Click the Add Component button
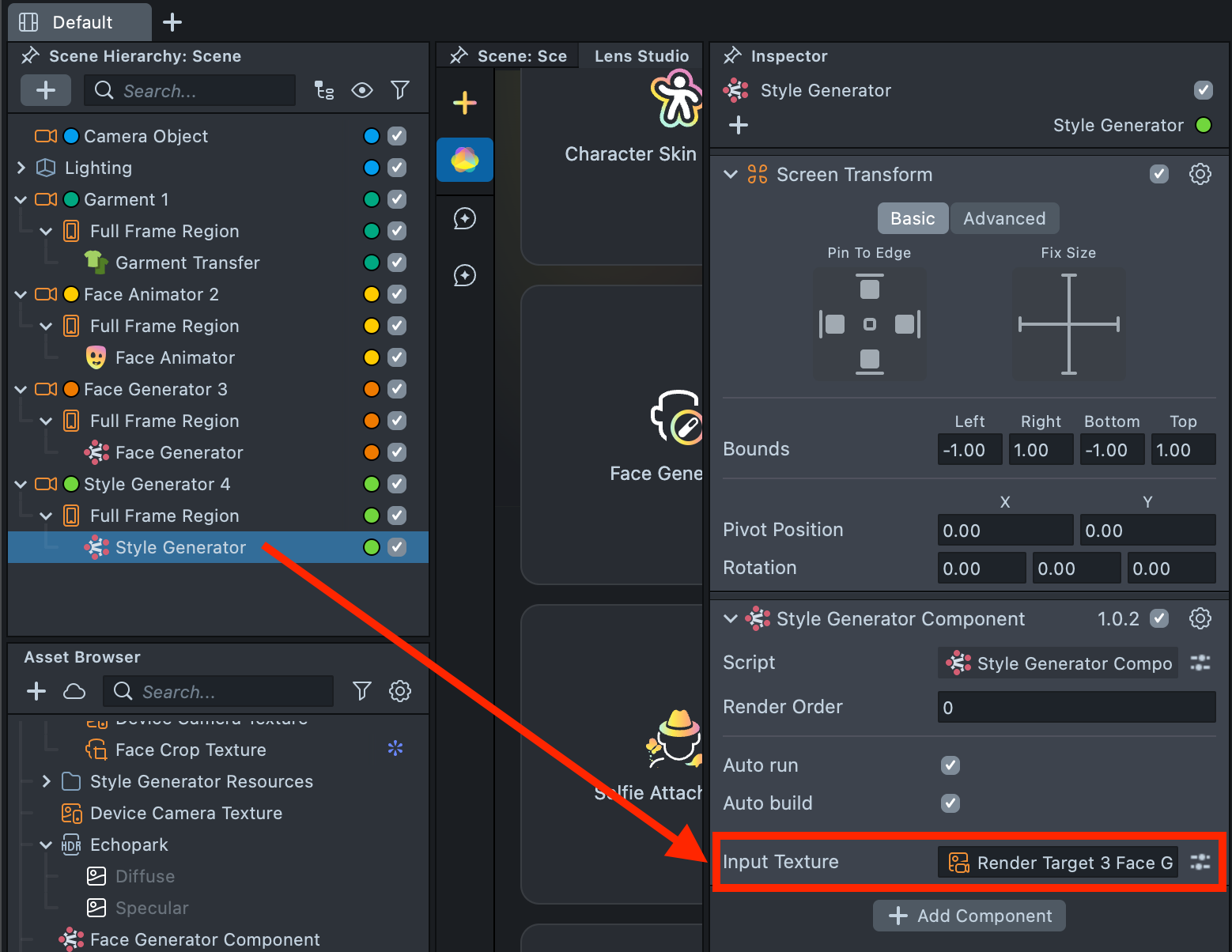Image resolution: width=1232 pixels, height=952 pixels. (969, 916)
